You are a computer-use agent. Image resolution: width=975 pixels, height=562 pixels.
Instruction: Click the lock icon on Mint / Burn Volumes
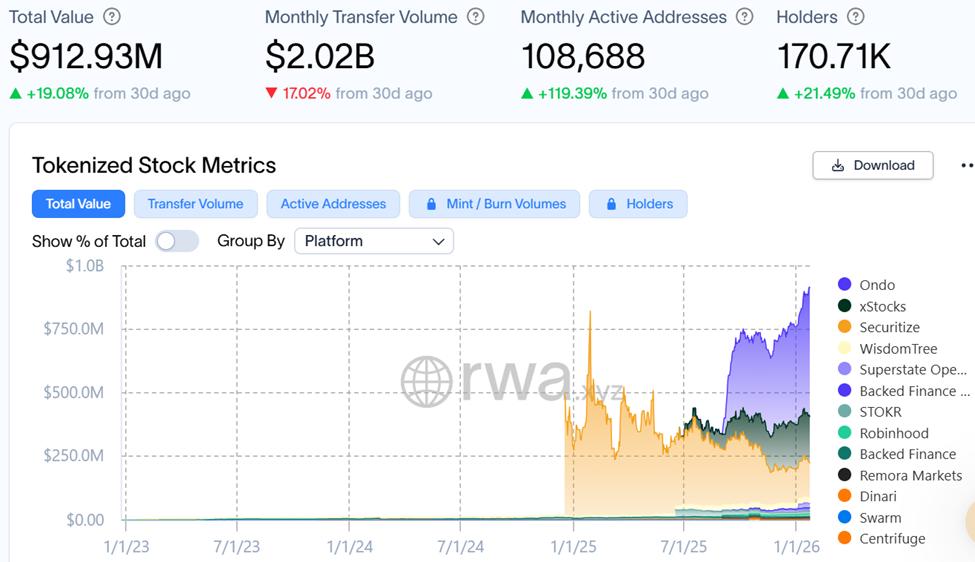431,204
